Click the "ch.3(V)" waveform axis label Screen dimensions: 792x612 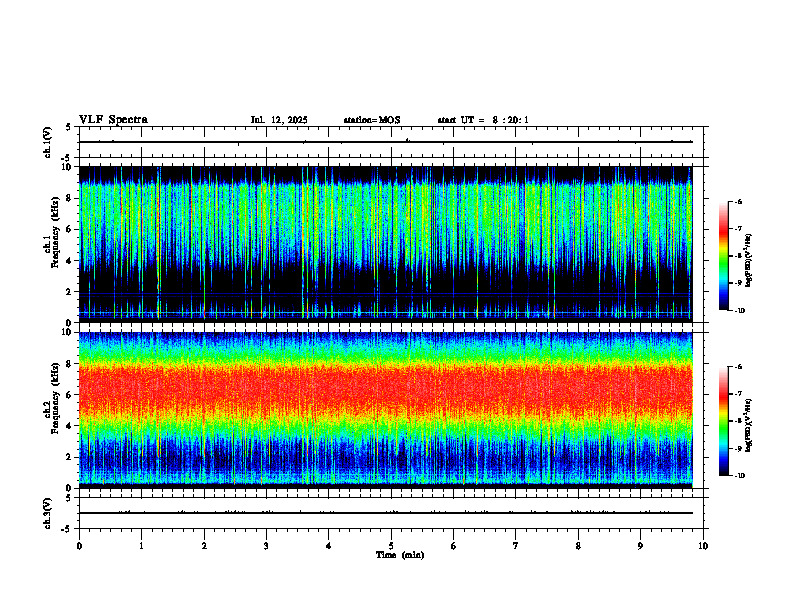48,513
